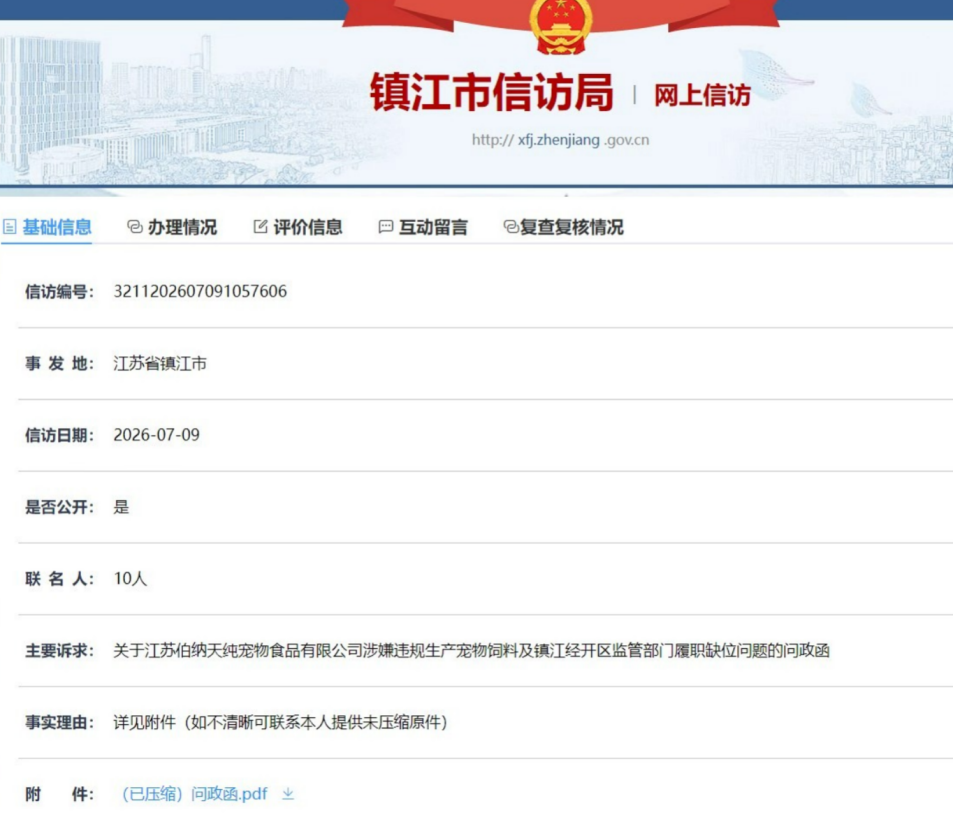The width and height of the screenshot is (960, 824).
Task: Click the 网上信访 header label
Action: [702, 96]
